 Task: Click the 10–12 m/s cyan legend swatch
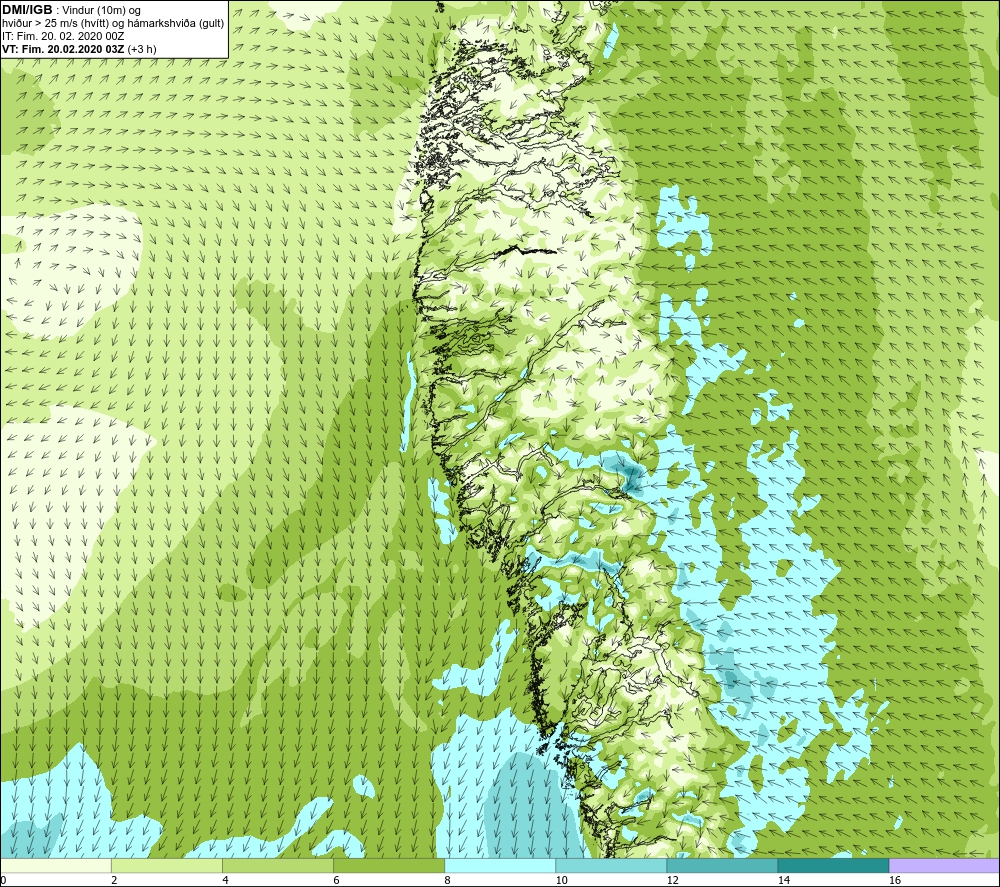(x=611, y=866)
